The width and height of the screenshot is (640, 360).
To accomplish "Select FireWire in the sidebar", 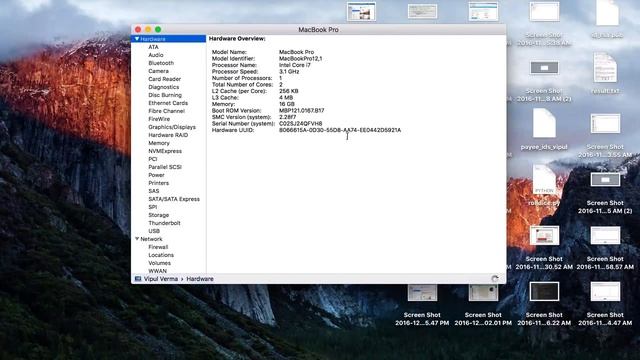I will tap(159, 119).
